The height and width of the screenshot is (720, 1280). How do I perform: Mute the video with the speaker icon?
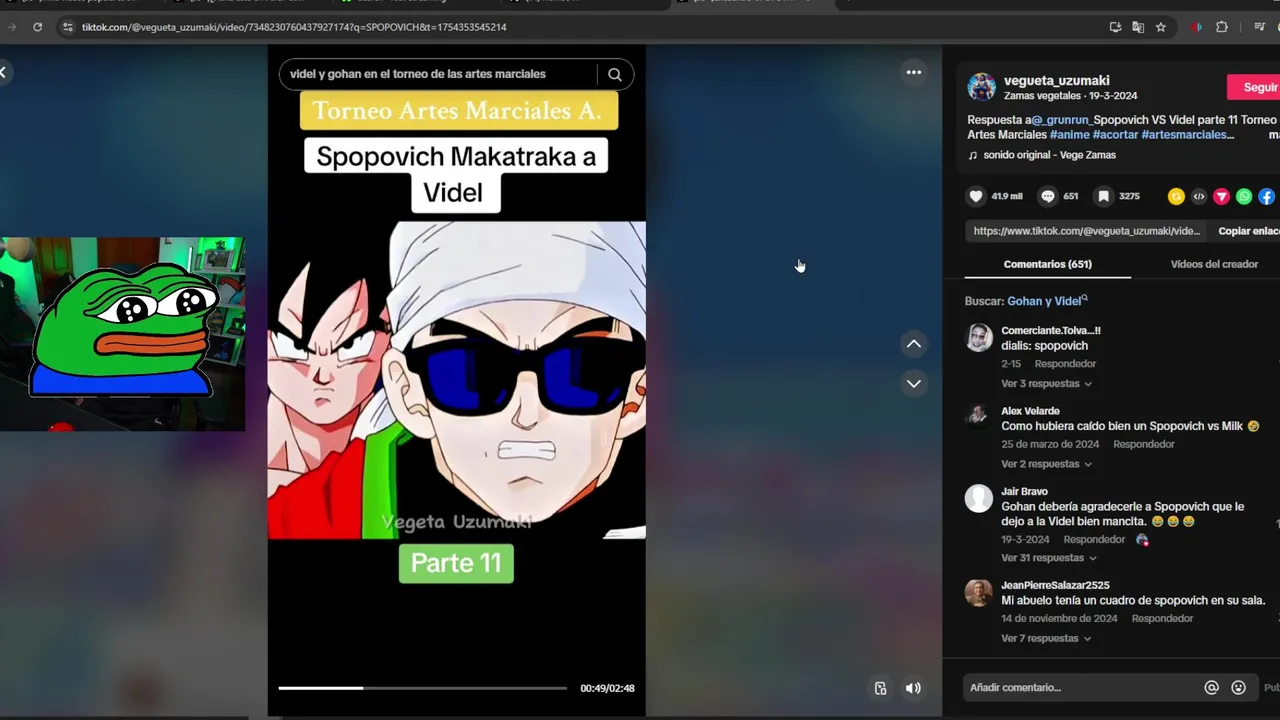tap(913, 688)
